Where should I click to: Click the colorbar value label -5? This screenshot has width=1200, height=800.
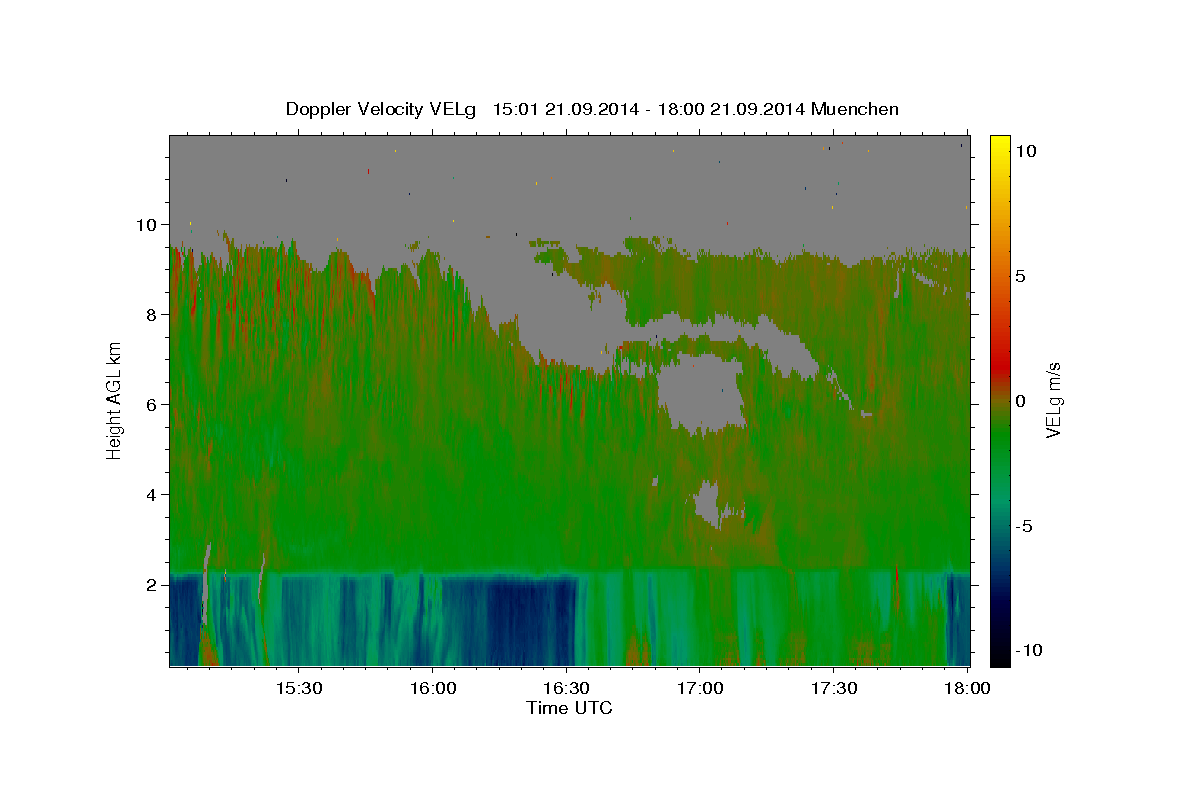coord(1024,526)
